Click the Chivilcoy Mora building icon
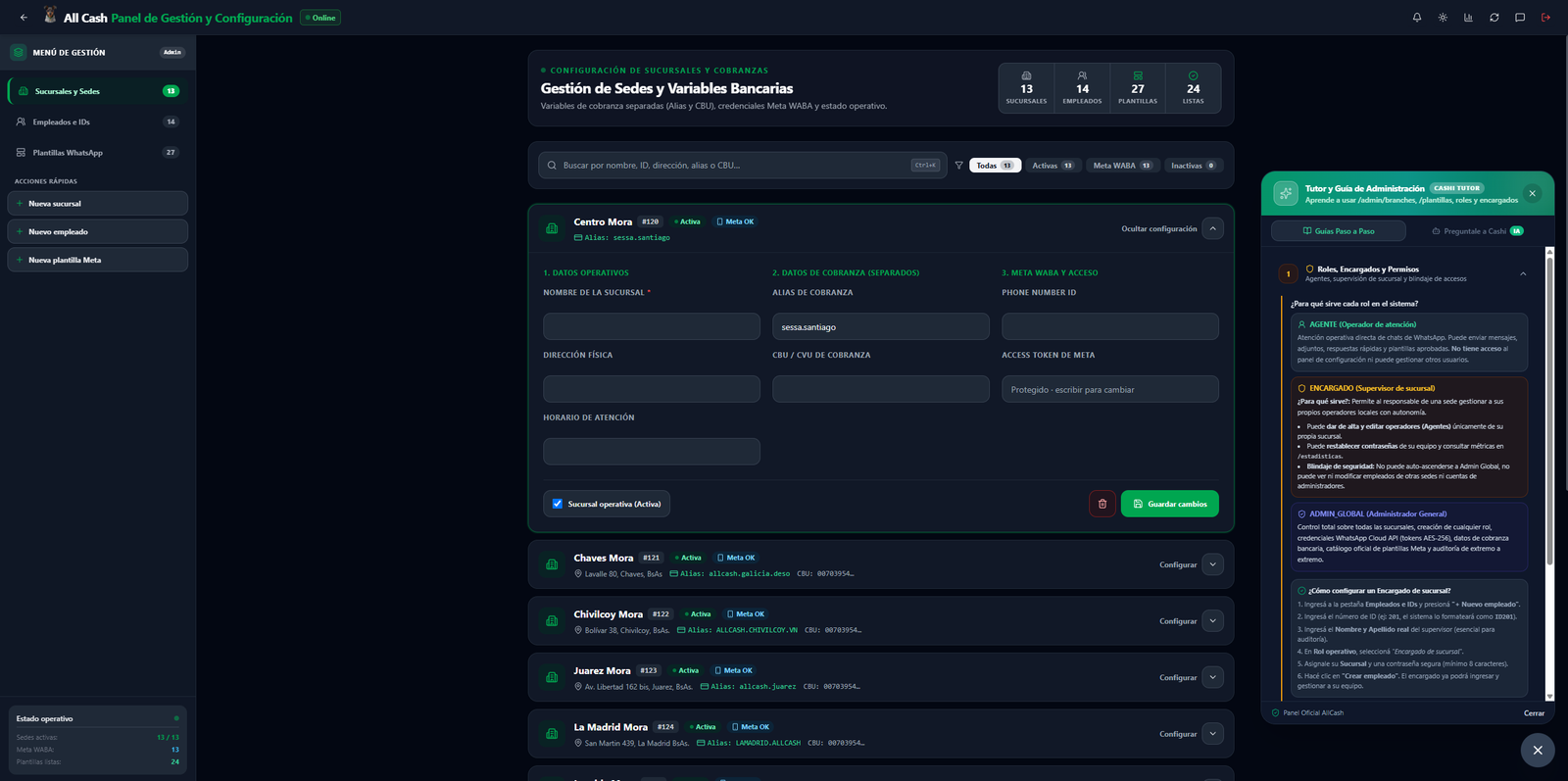This screenshot has height=781, width=1568. pyautogui.click(x=552, y=621)
